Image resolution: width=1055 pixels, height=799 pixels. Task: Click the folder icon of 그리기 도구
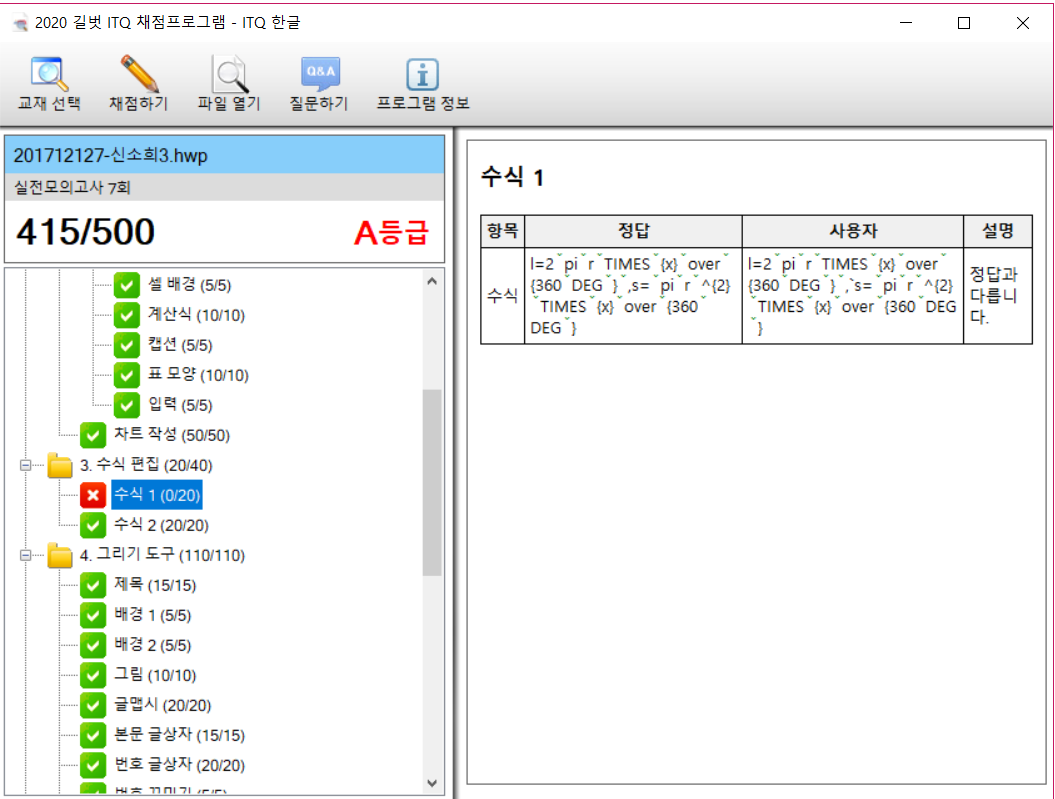coord(60,555)
